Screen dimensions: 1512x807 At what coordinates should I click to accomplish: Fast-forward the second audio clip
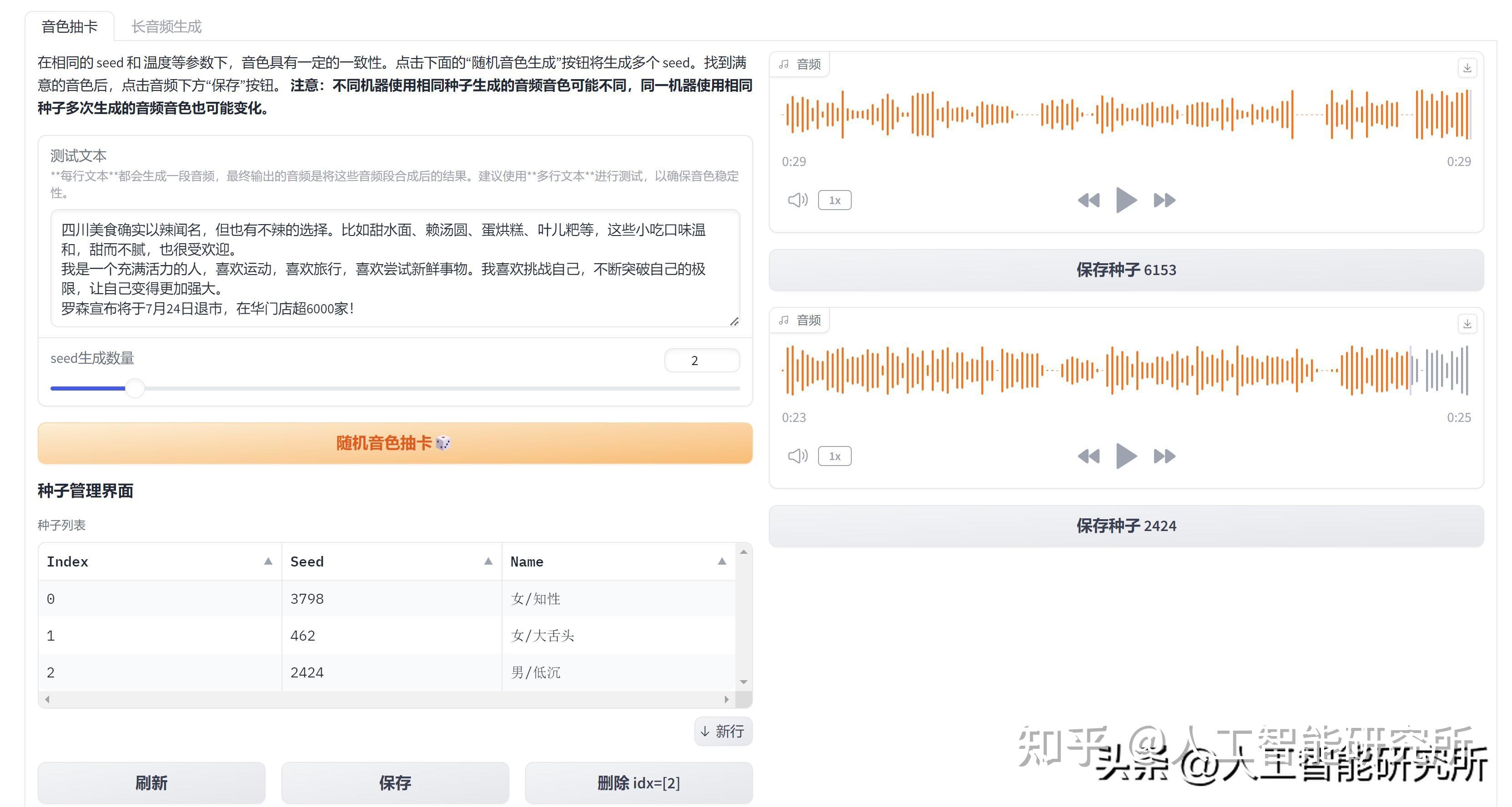point(1165,456)
